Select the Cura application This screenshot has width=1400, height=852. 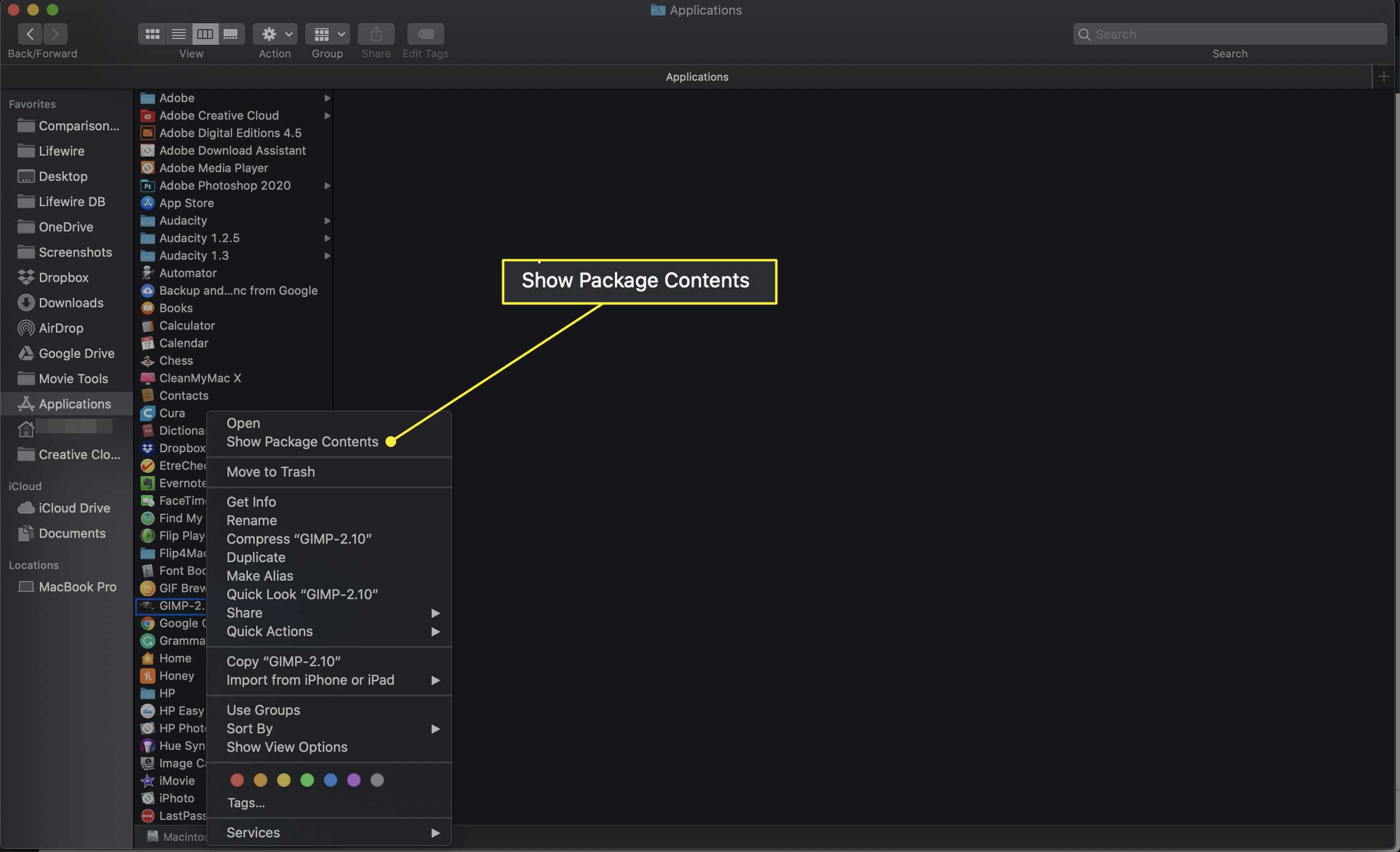click(x=172, y=413)
